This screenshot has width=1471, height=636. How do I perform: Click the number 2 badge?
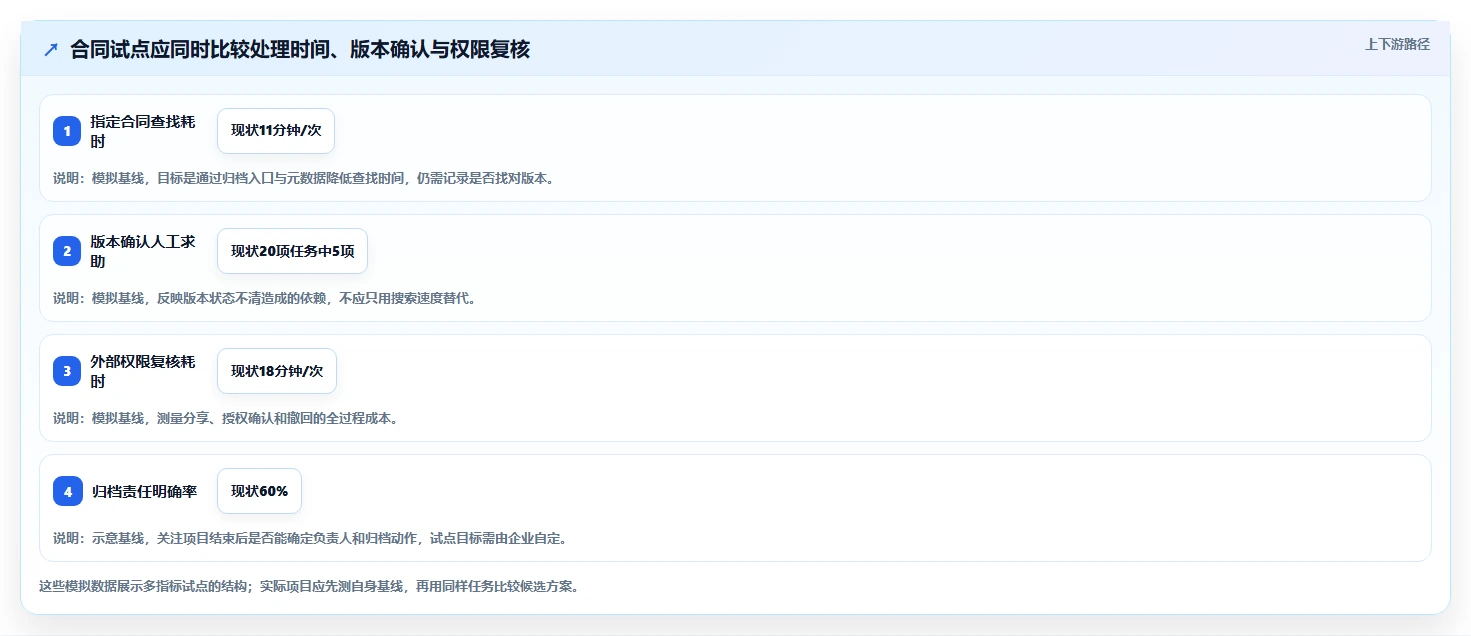pos(67,251)
